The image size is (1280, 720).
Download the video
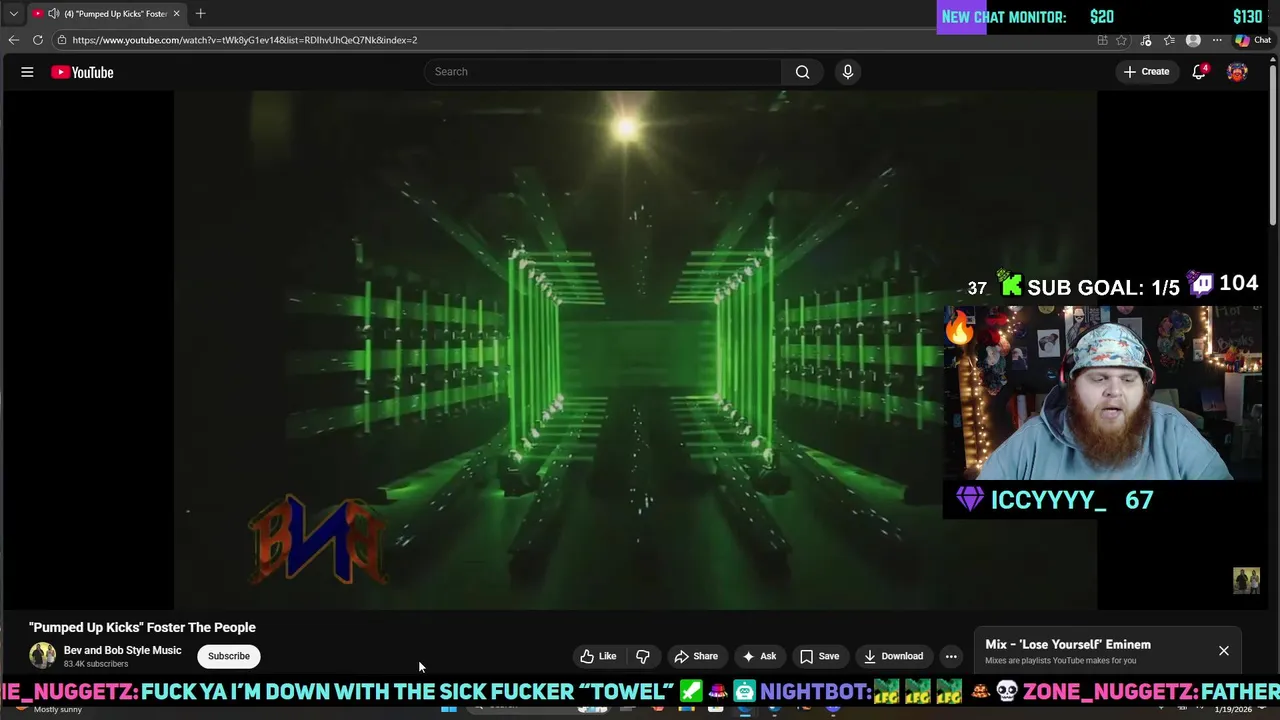click(x=893, y=656)
